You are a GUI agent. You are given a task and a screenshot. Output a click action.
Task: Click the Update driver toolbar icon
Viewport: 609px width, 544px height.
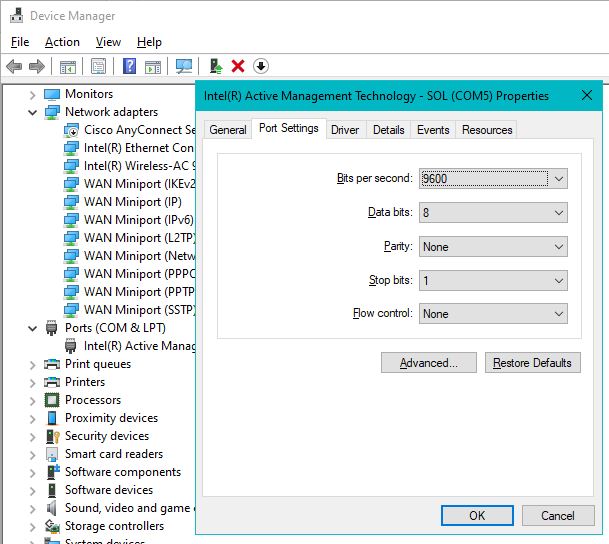coord(216,66)
